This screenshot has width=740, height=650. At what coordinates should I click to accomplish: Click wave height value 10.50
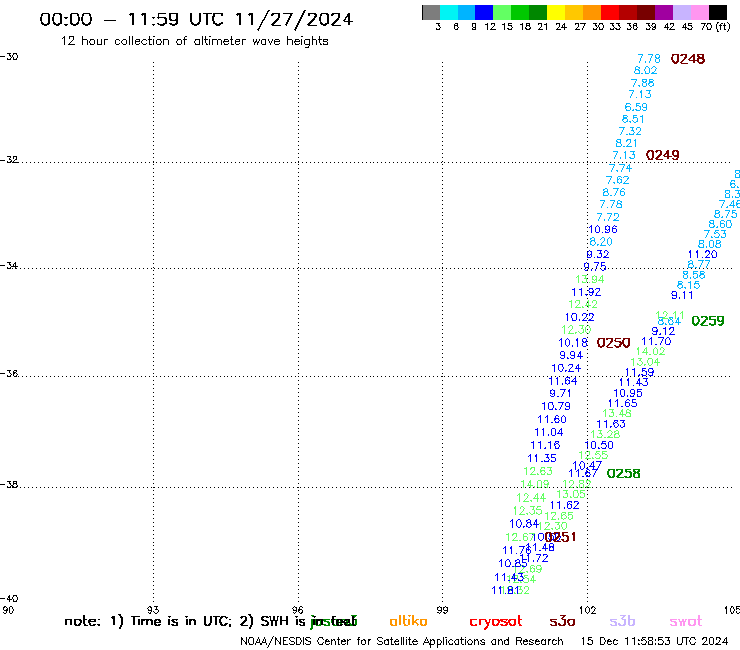point(599,445)
